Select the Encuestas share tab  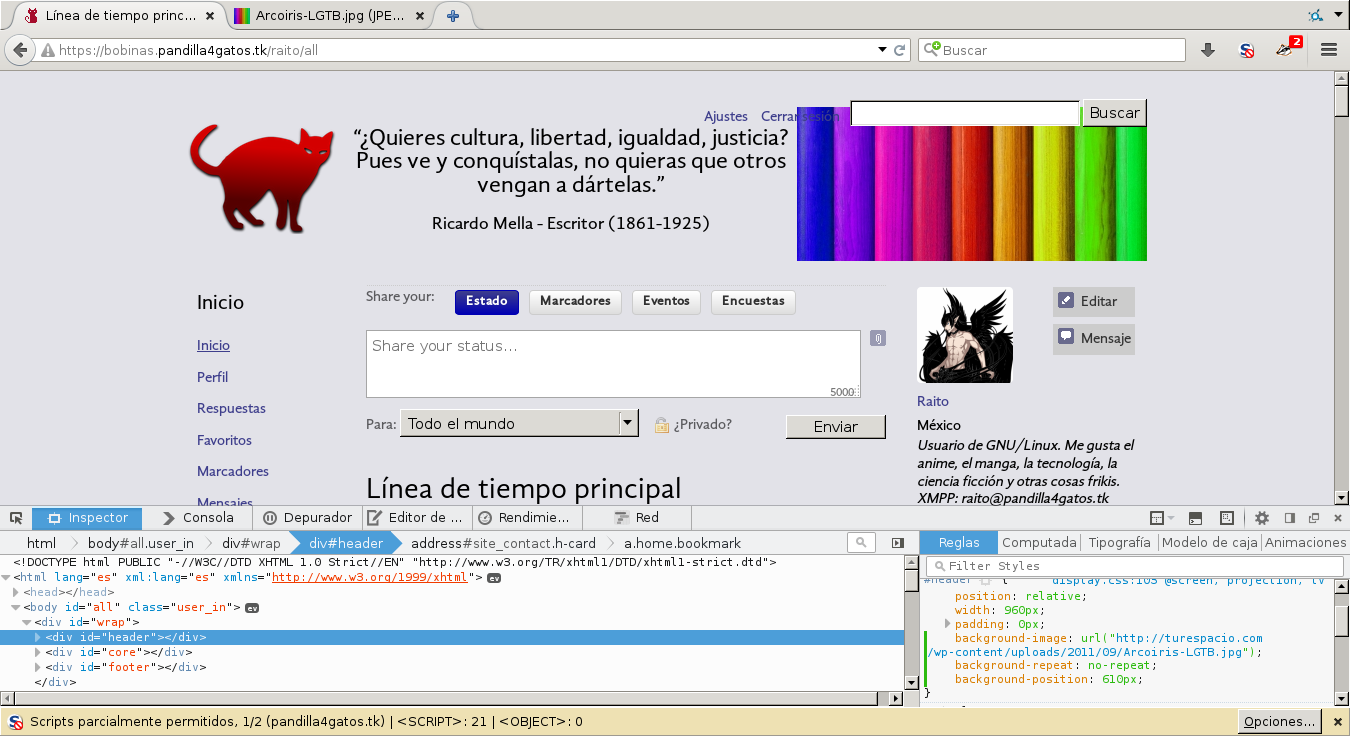[753, 301]
